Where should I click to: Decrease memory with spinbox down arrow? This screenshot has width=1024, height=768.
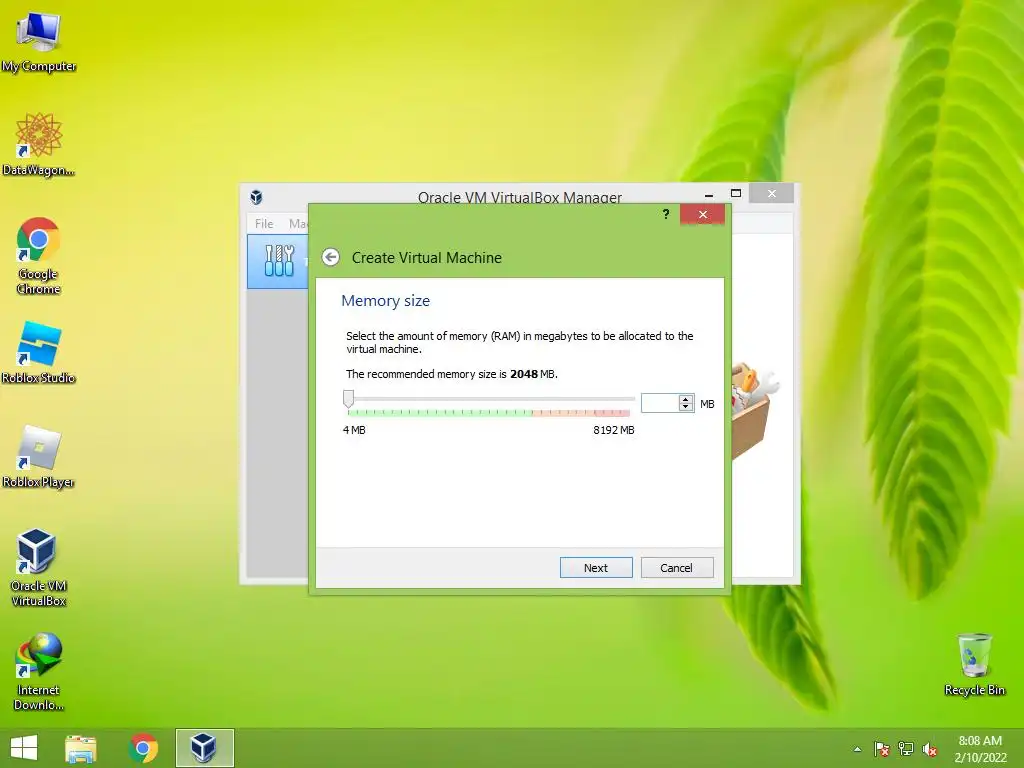tap(686, 408)
